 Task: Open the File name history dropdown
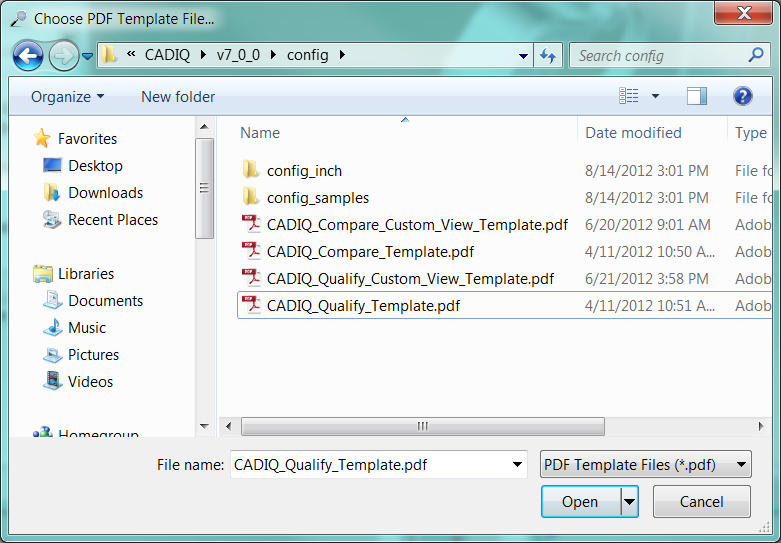[517, 464]
